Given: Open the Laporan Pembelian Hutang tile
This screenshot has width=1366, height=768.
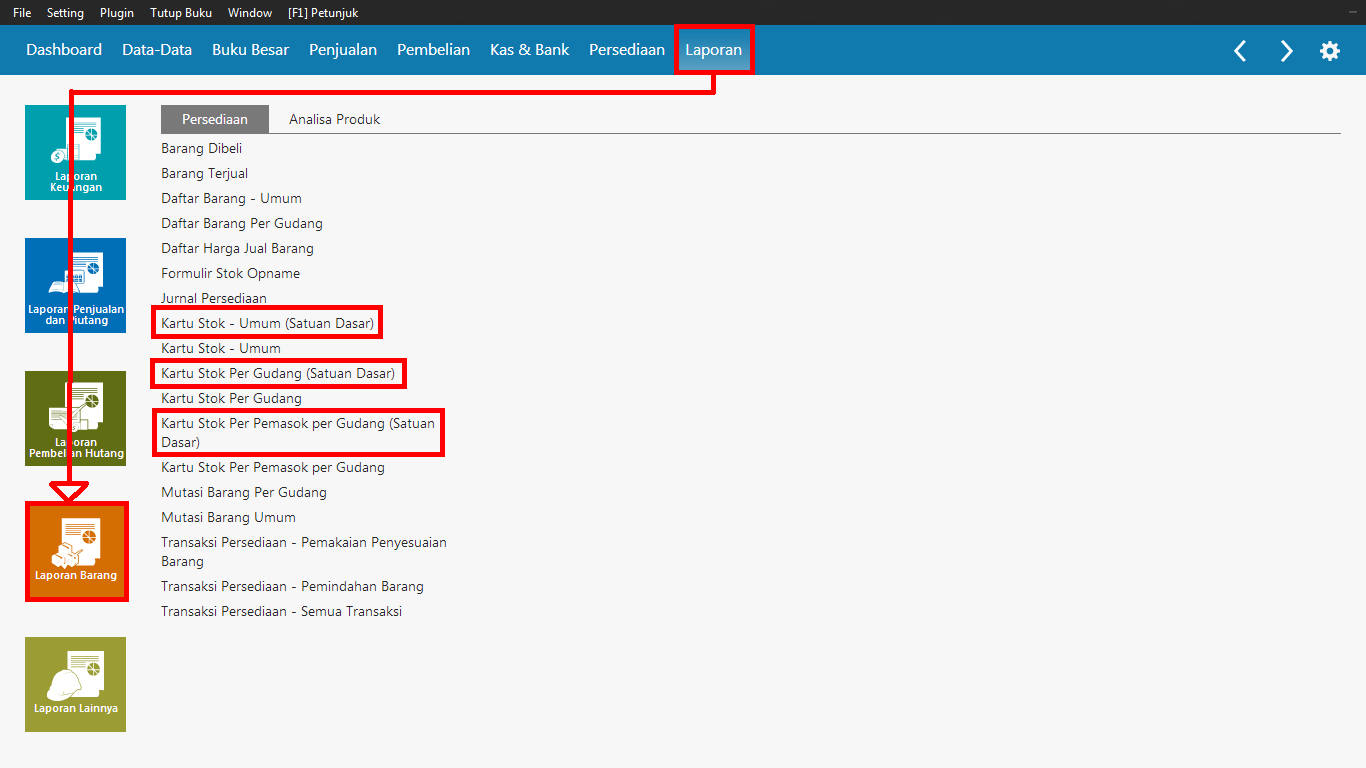Looking at the screenshot, I should click(x=75, y=418).
